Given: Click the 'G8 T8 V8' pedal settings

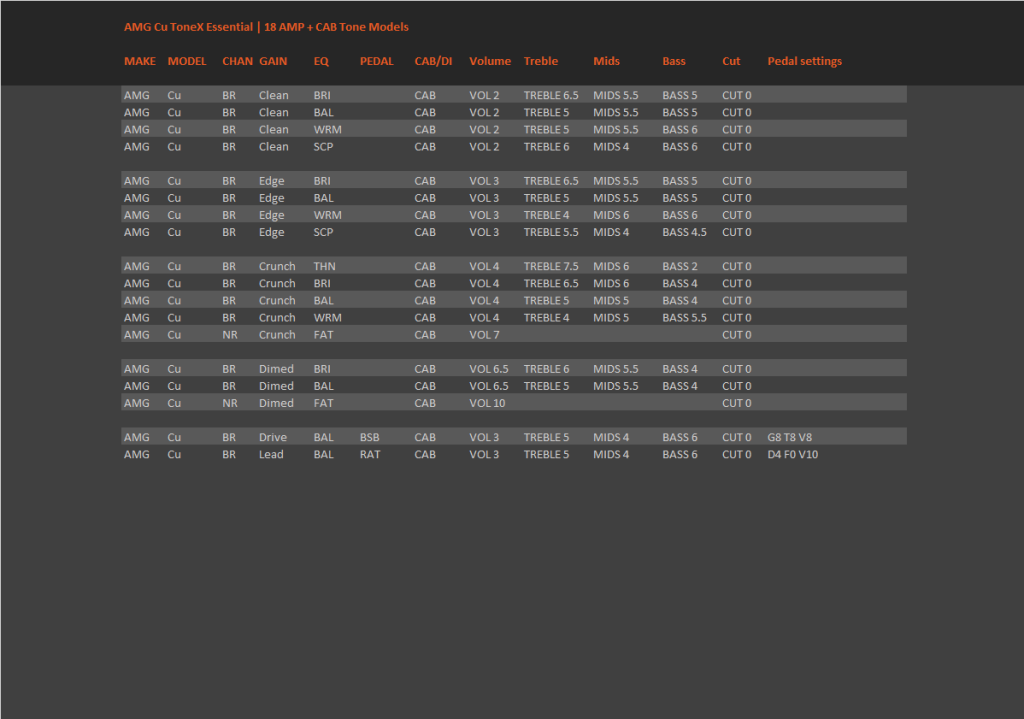Looking at the screenshot, I should (790, 437).
